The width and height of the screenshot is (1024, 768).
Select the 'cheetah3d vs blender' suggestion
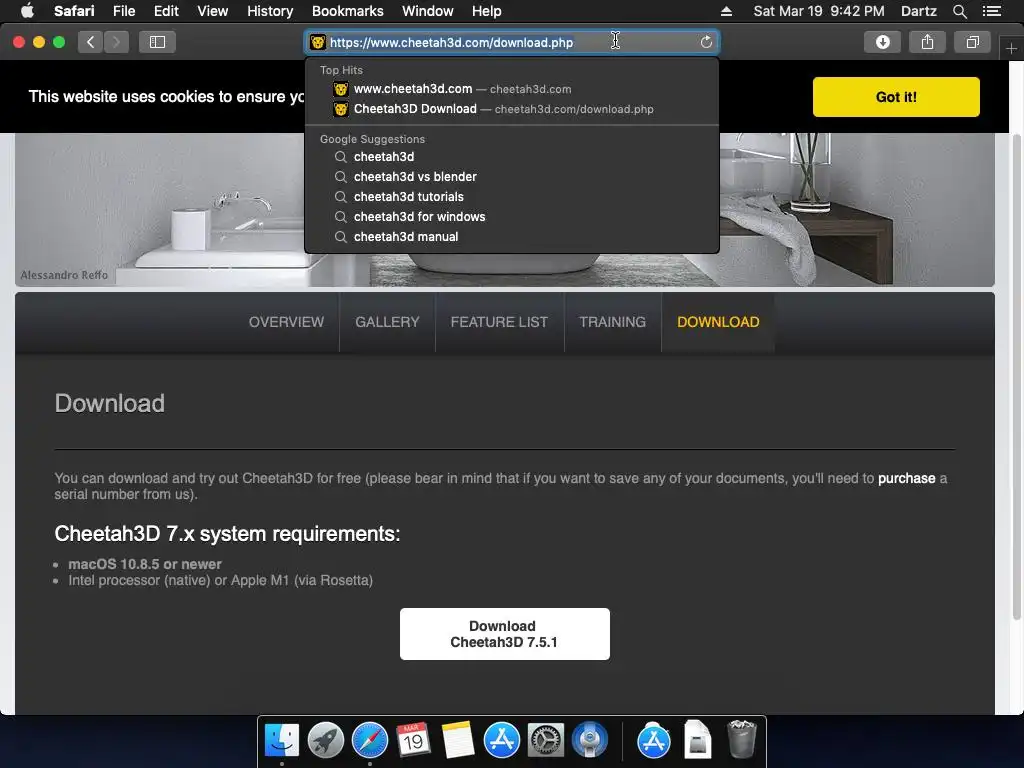(x=512, y=176)
